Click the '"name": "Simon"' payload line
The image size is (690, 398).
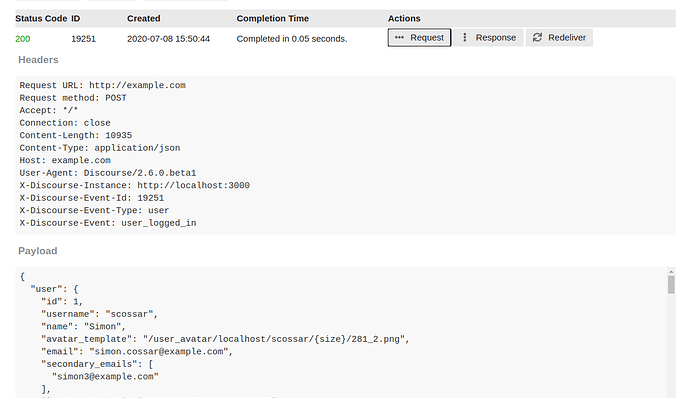pos(84,327)
